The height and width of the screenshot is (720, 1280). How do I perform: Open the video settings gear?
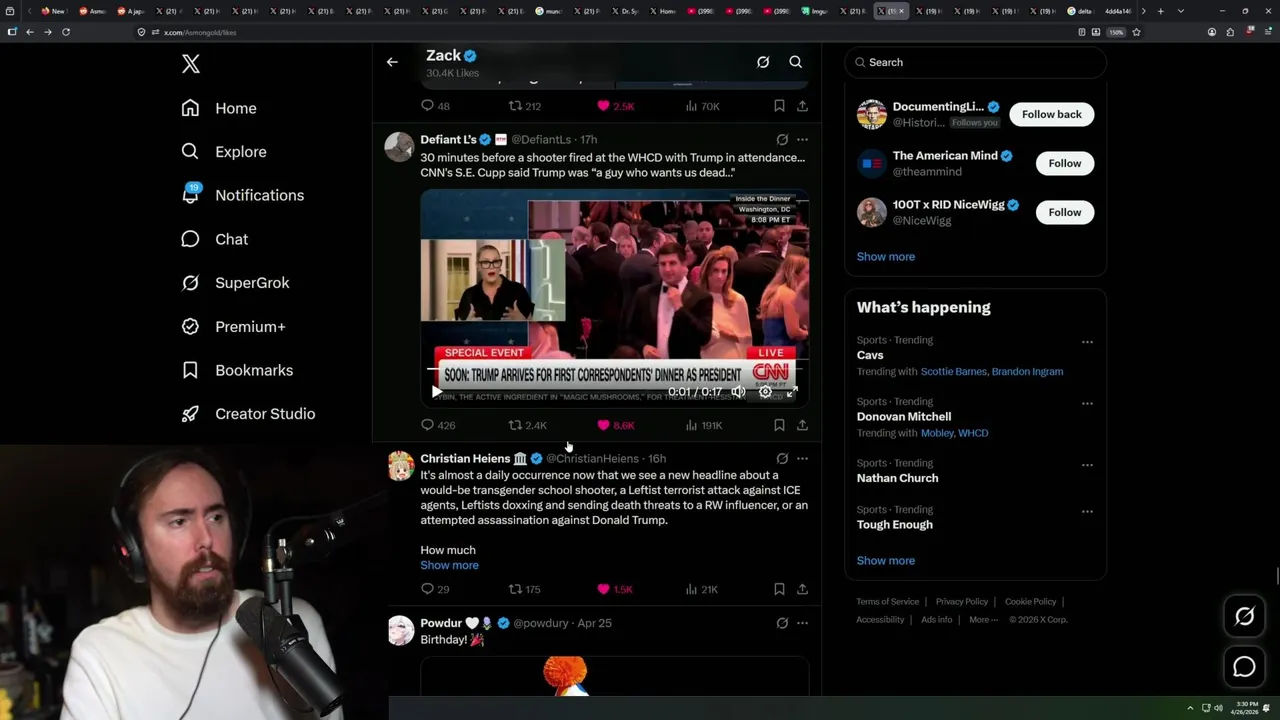pos(765,392)
